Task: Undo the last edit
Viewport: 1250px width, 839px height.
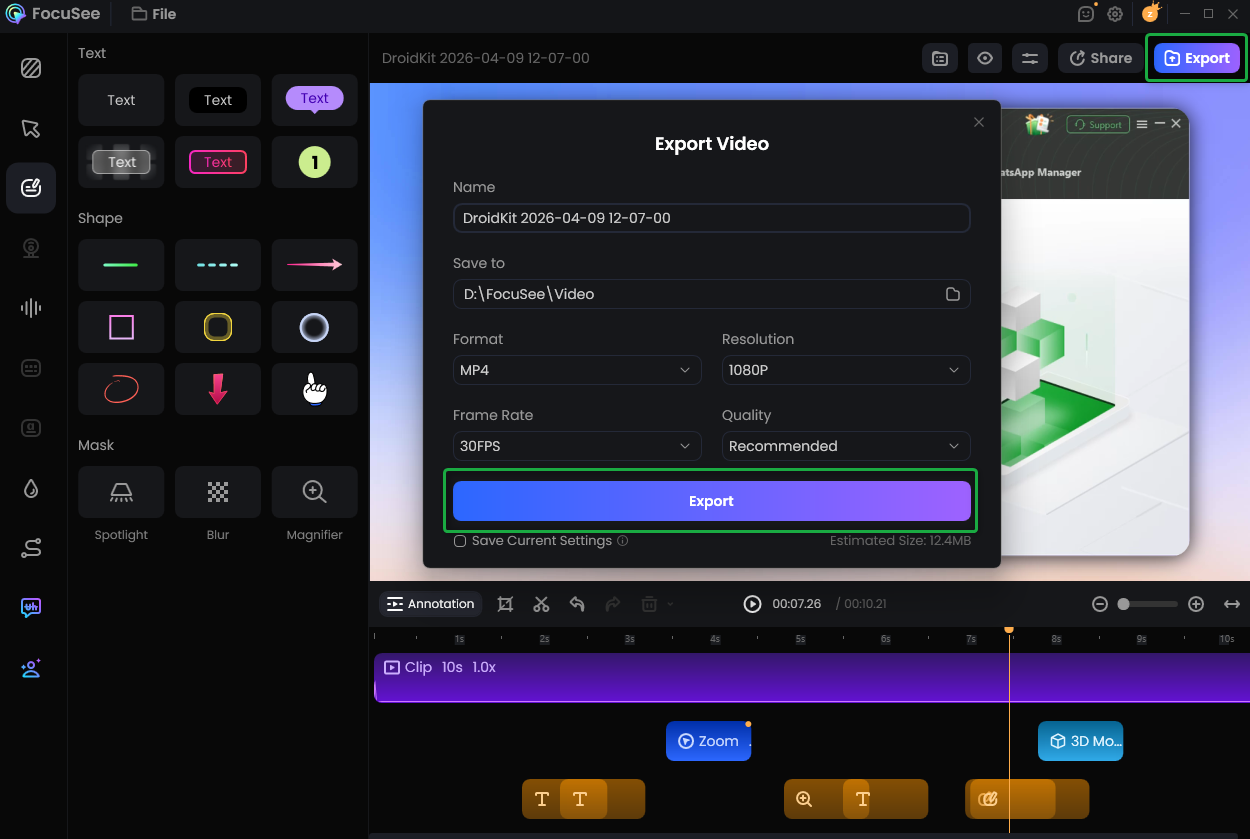Action: click(577, 604)
